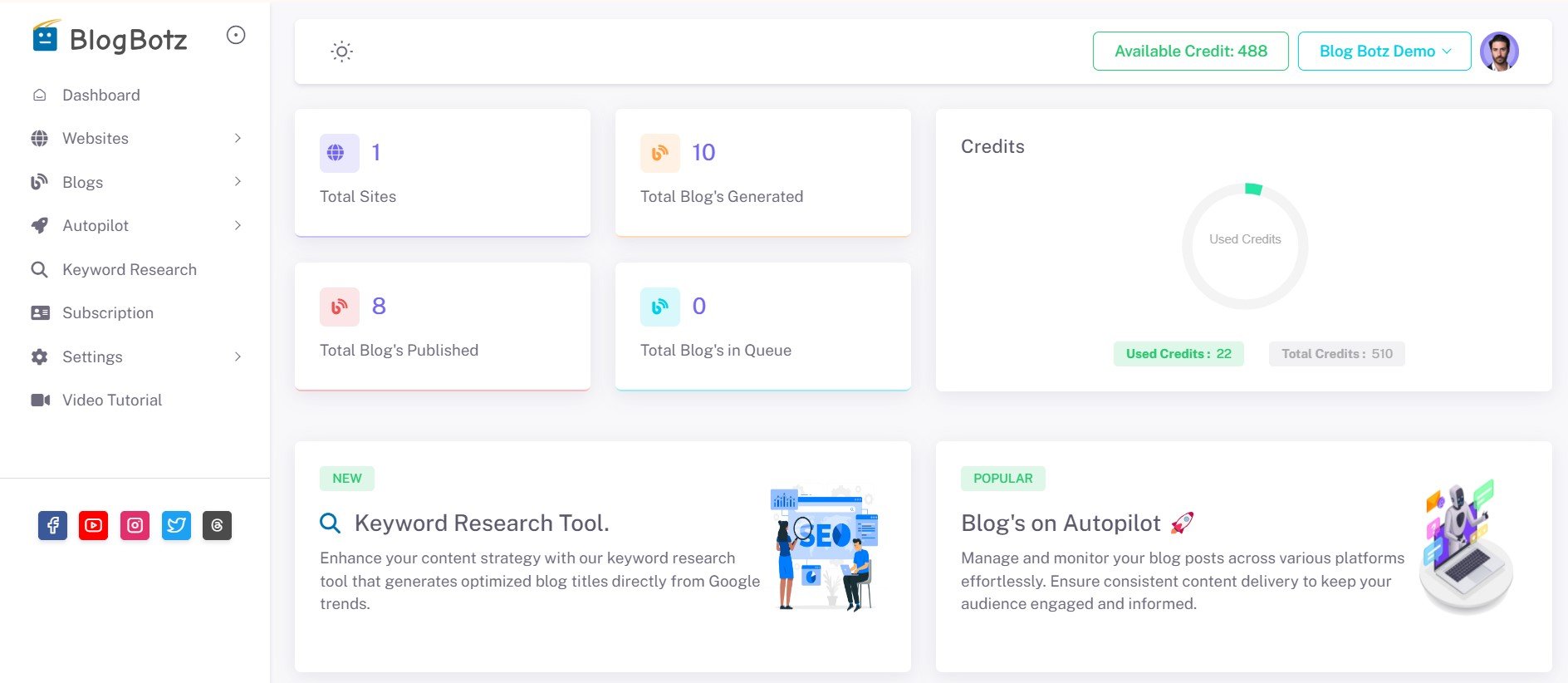Click the Facebook social icon
This screenshot has height=683, width=1568.
click(52, 525)
